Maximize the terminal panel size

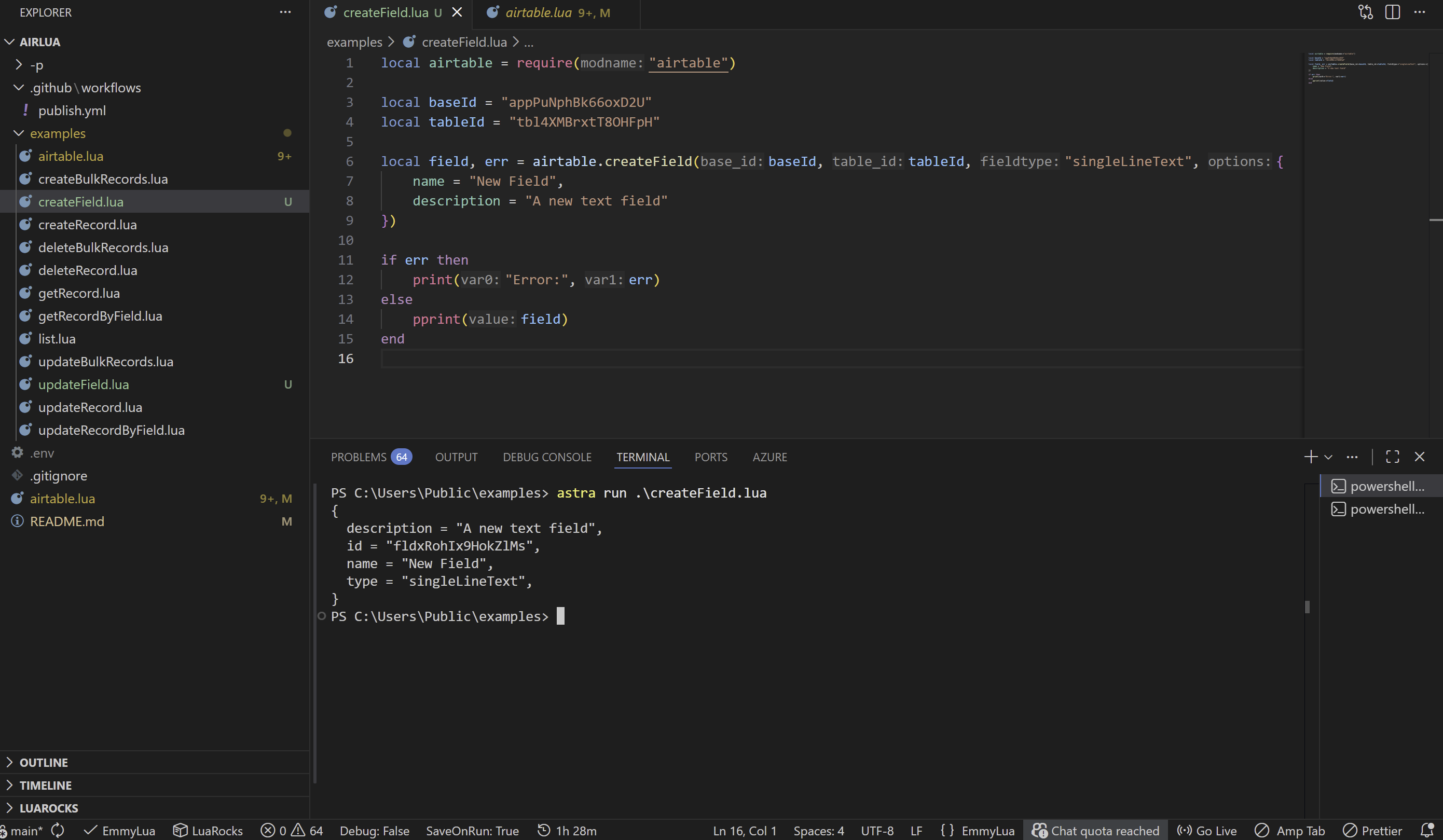1392,457
